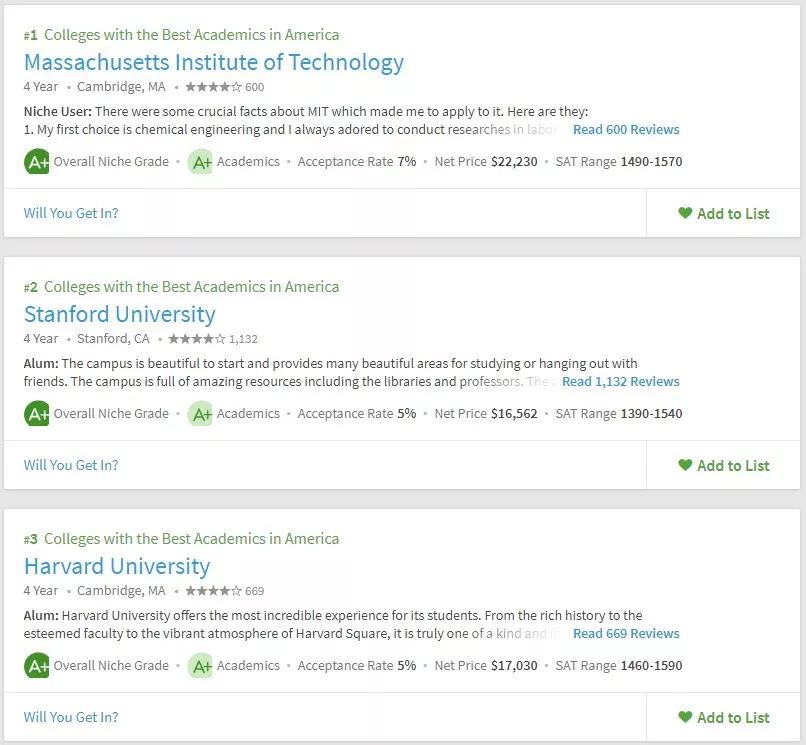806x745 pixels.
Task: Open the Harvard University title link
Action: pyautogui.click(x=117, y=566)
